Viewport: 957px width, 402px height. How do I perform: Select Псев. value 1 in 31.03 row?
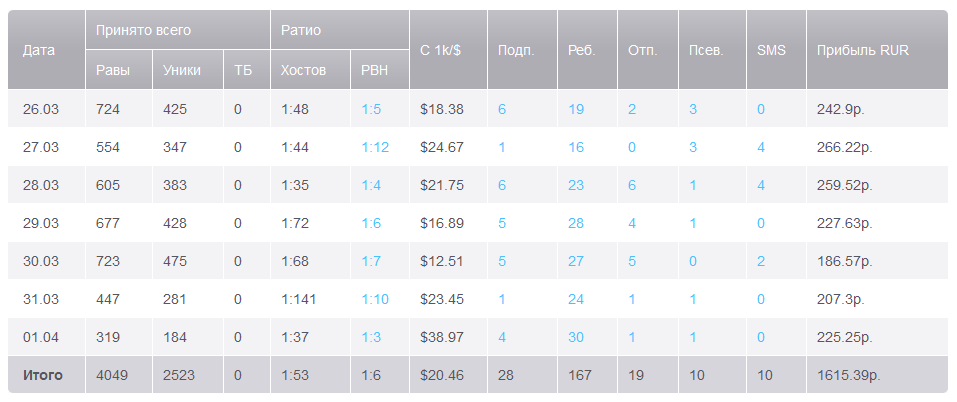[693, 299]
